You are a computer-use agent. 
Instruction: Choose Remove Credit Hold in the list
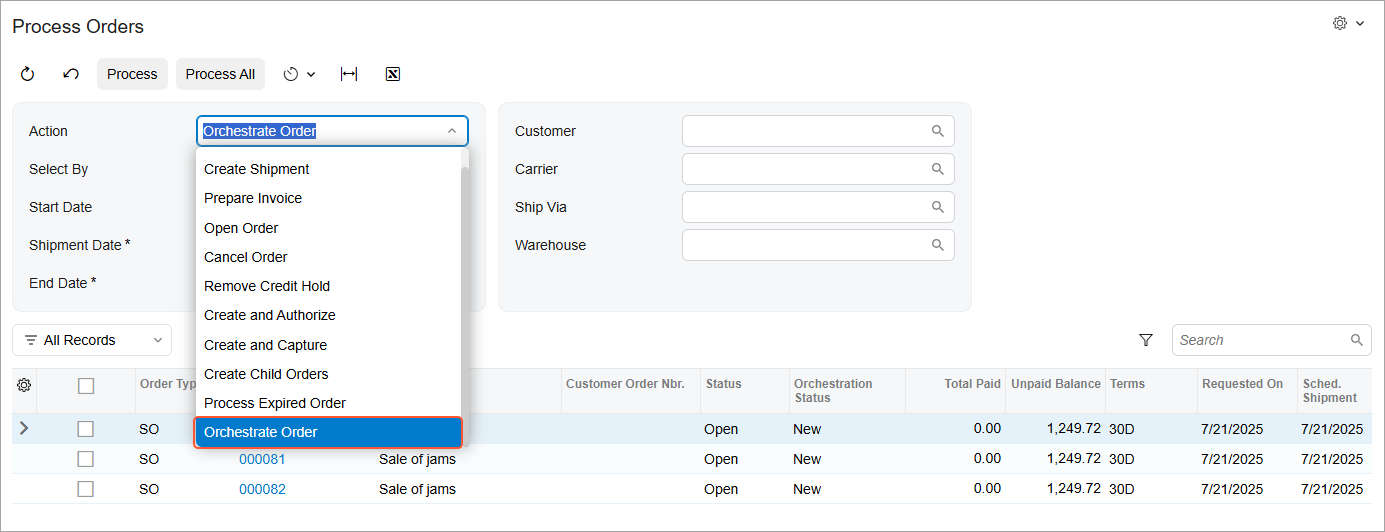[267, 286]
